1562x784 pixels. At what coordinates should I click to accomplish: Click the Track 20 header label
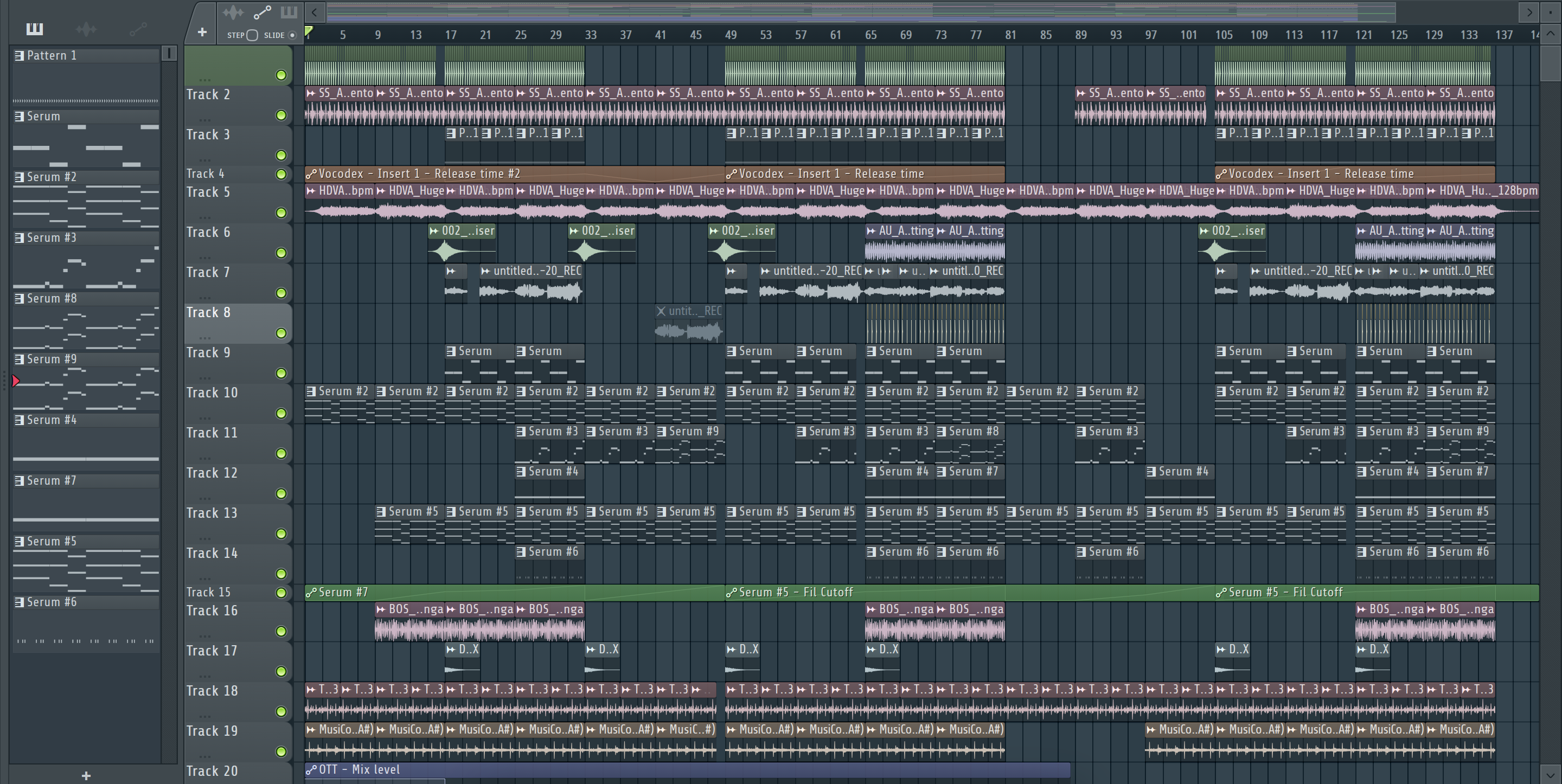click(x=212, y=772)
